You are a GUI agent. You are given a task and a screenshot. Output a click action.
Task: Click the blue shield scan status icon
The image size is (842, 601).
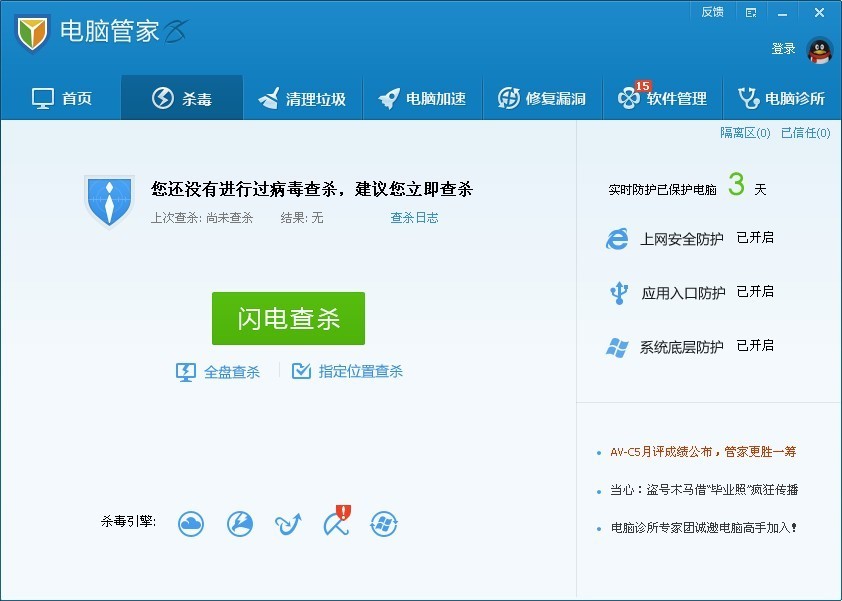point(110,201)
